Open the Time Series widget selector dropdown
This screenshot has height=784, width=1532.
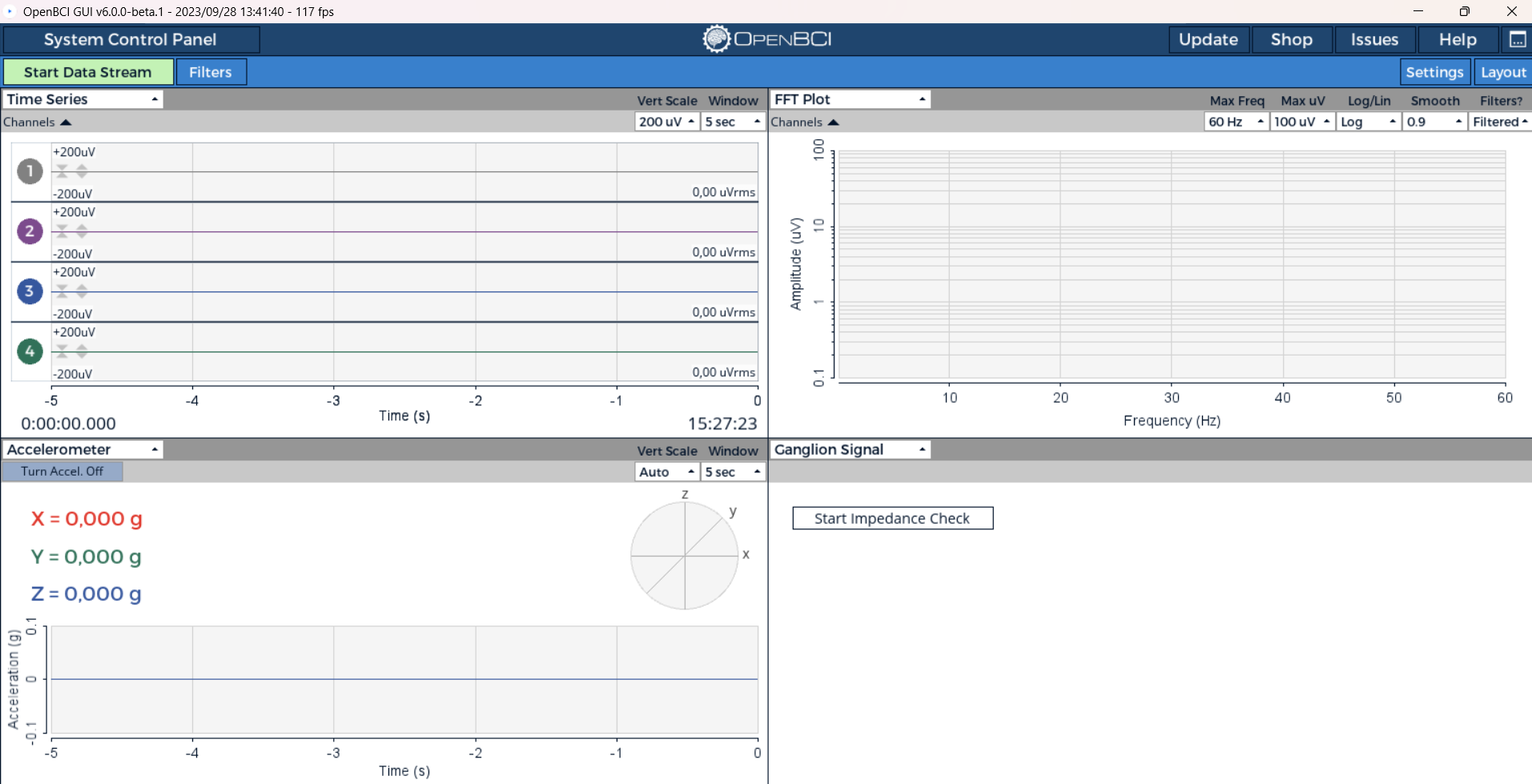(x=82, y=99)
